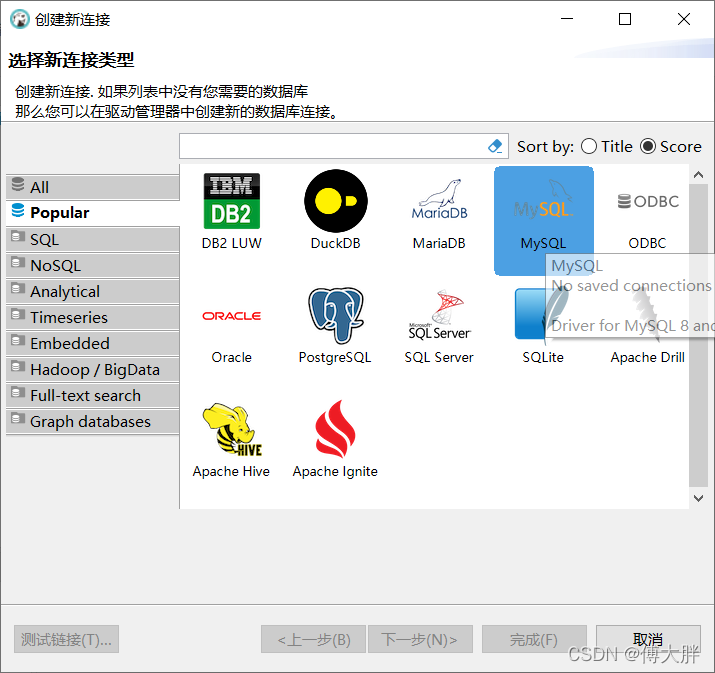Image resolution: width=715 pixels, height=673 pixels.
Task: Switch to the Popular category
Action: pos(93,212)
